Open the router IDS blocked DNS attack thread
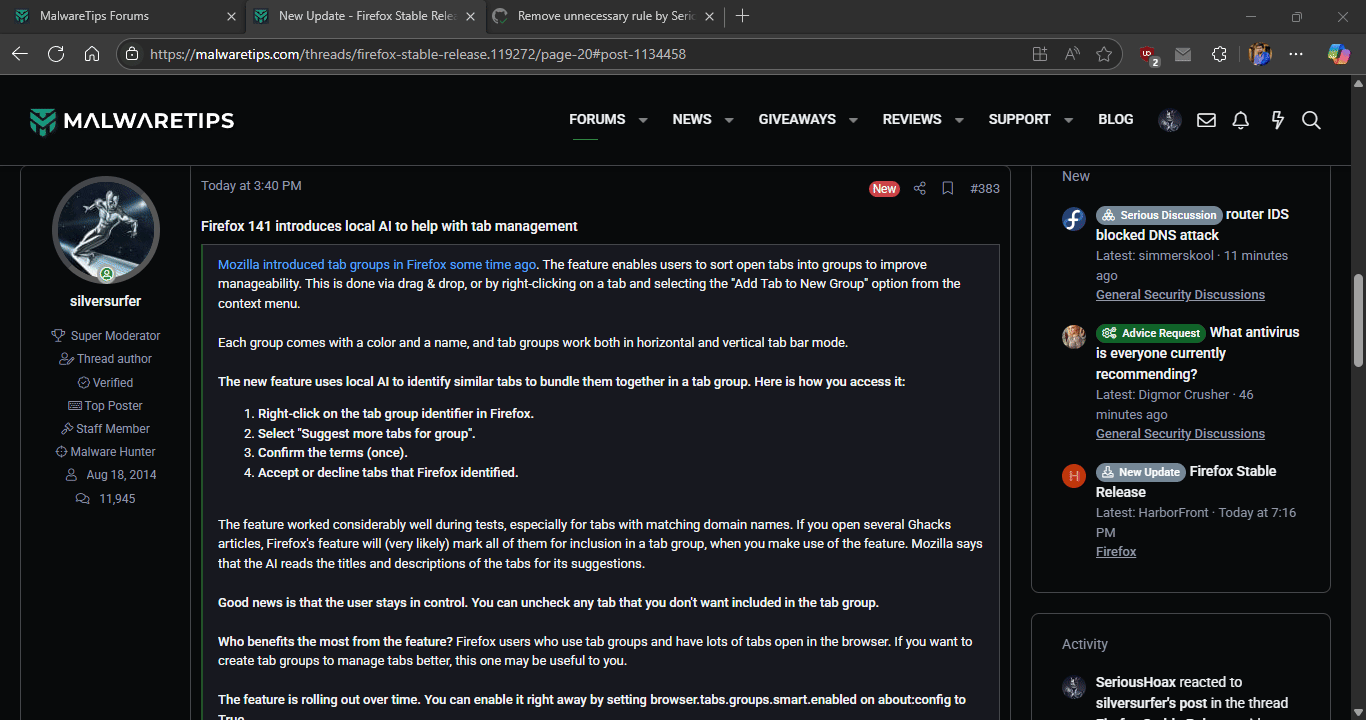 pos(1194,225)
